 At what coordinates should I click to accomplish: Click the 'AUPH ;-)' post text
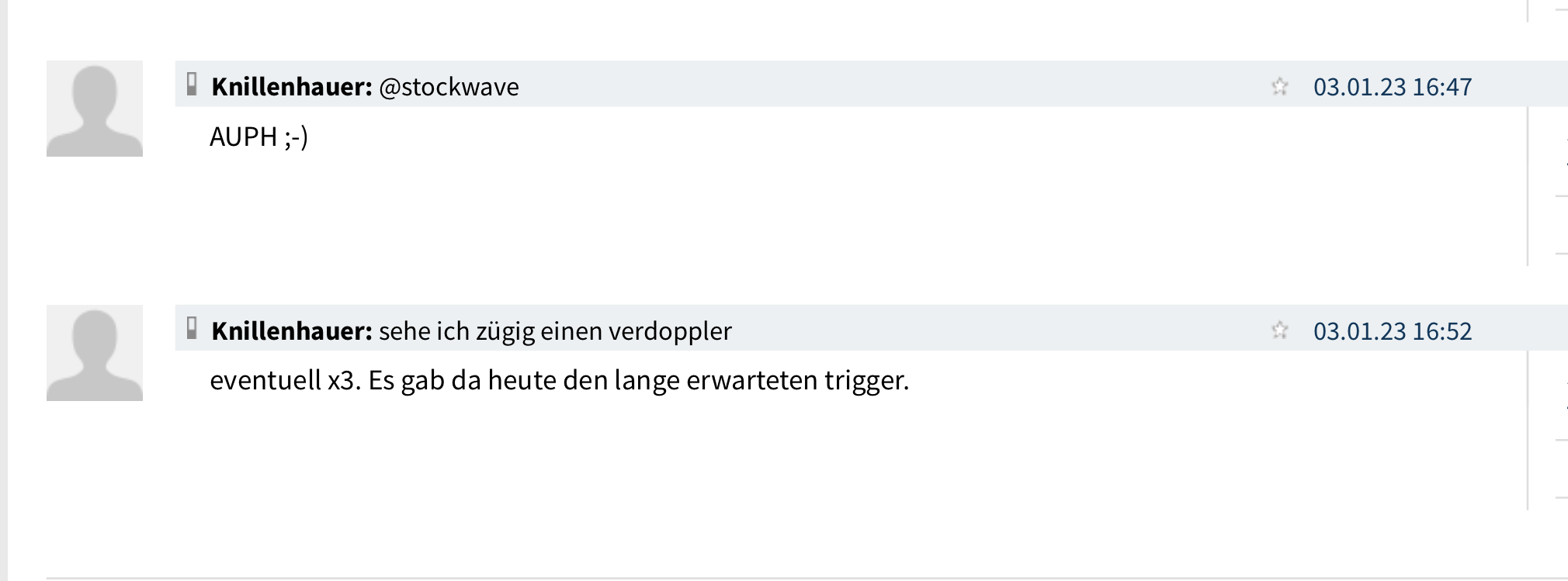point(258,137)
